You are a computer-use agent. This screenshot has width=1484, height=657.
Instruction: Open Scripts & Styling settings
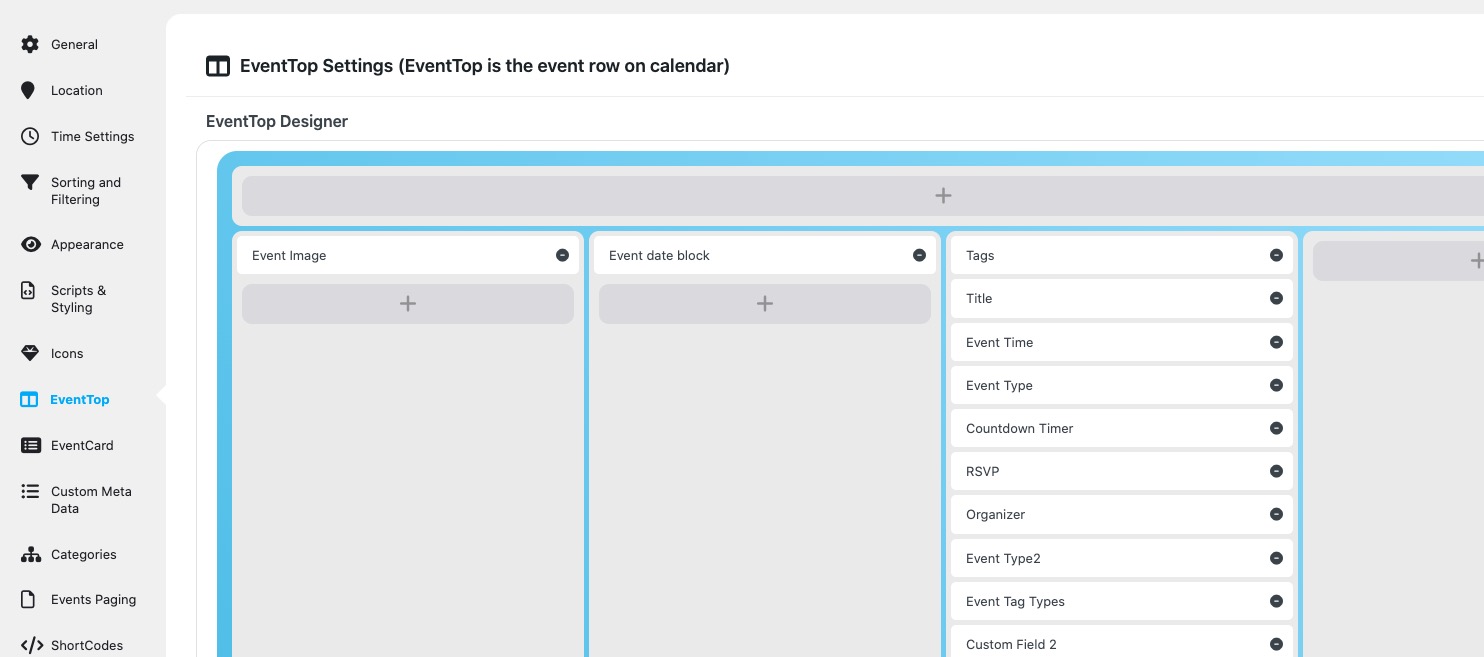(x=78, y=299)
